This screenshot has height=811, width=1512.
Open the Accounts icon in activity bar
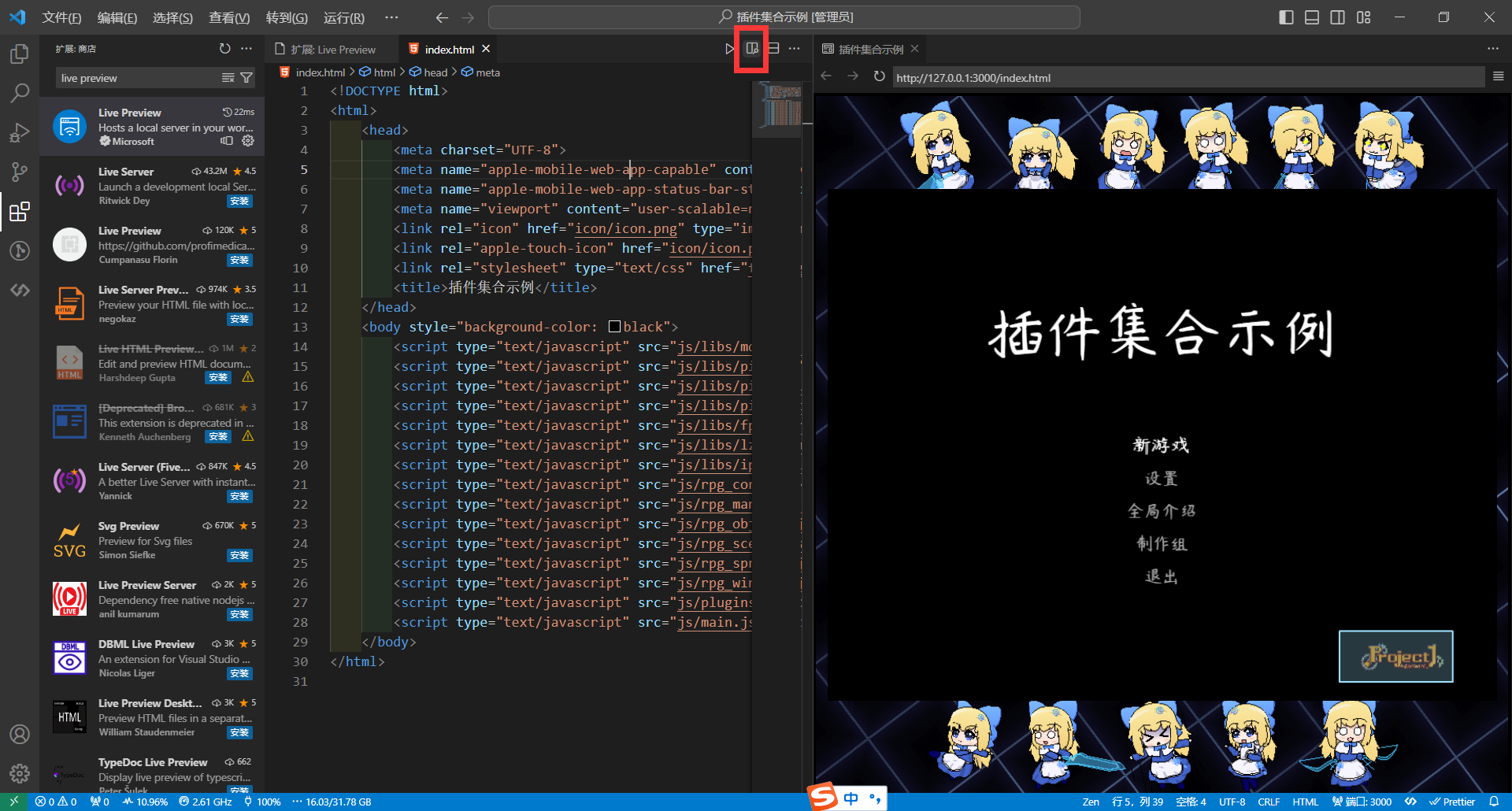(19, 734)
